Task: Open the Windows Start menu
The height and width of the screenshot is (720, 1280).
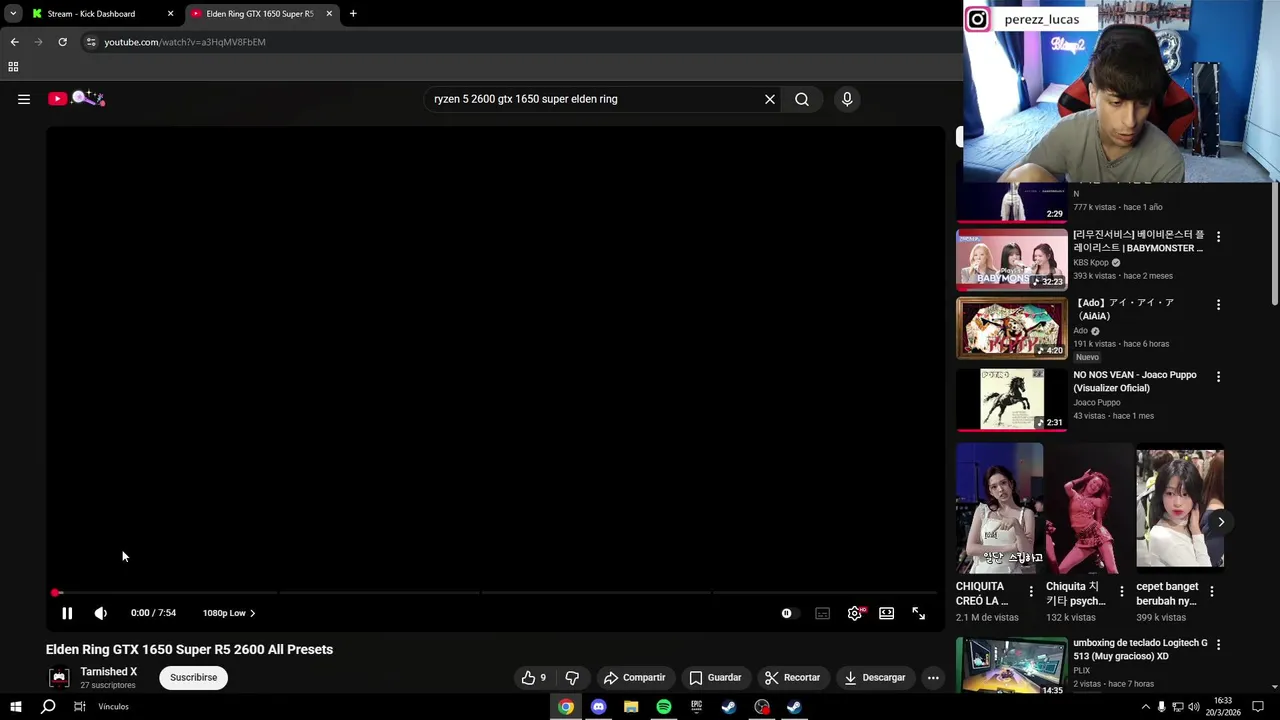Action: [x=14, y=707]
